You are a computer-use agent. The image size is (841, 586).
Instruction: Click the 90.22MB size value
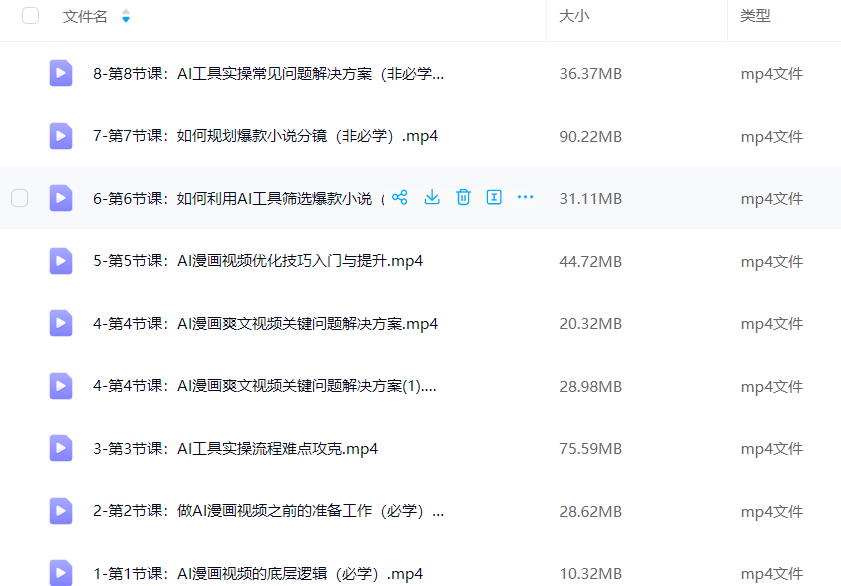tap(591, 136)
